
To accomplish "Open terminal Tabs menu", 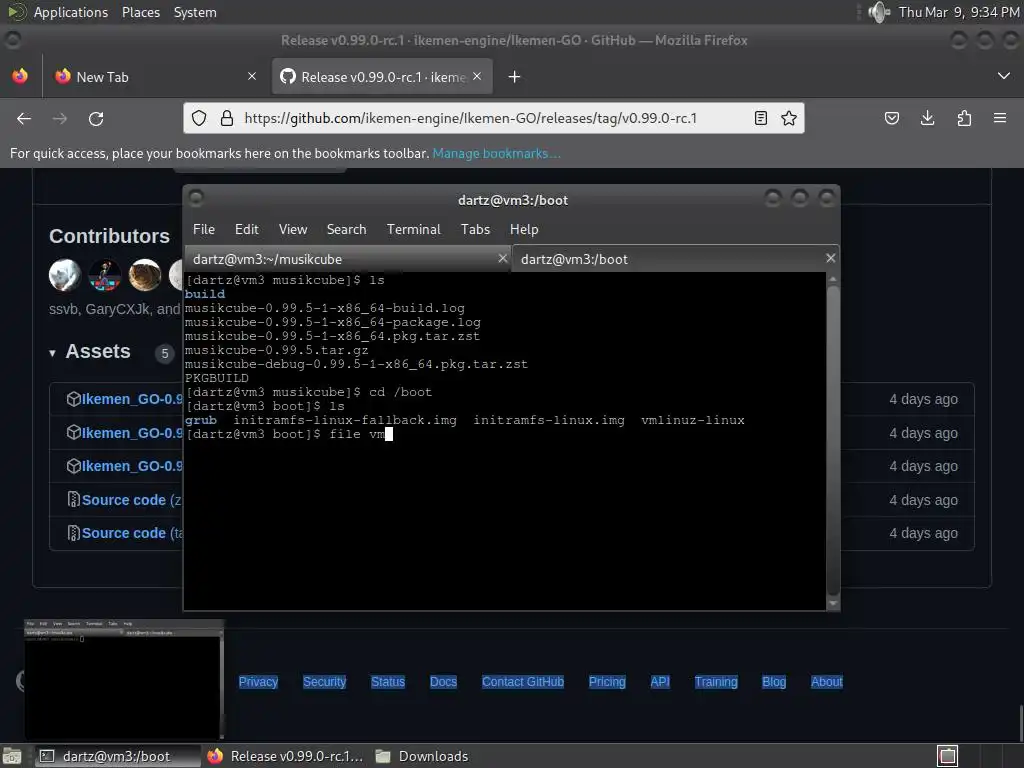I will pyautogui.click(x=475, y=229).
